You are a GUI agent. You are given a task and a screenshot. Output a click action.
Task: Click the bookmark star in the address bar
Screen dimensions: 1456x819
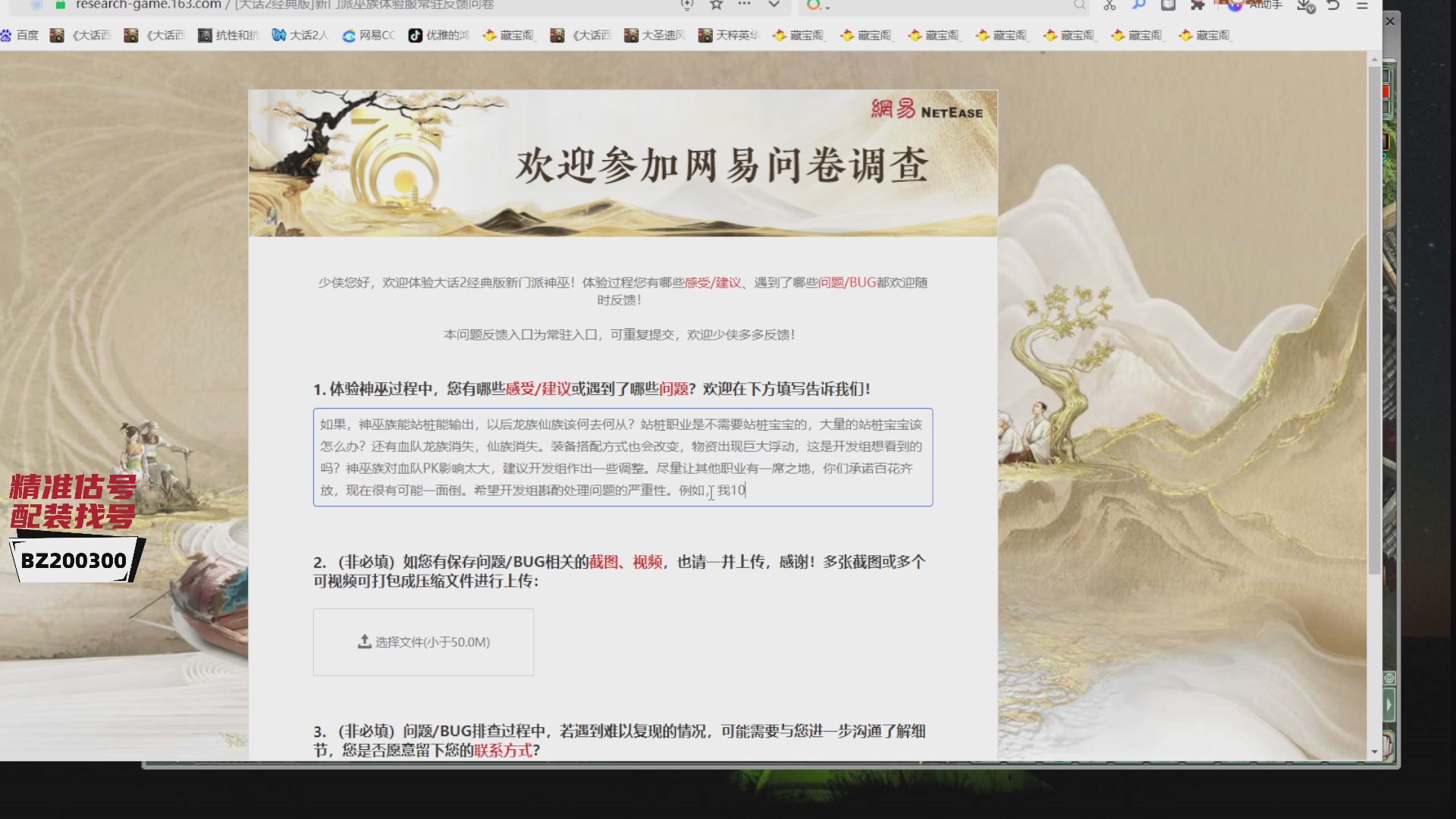pyautogui.click(x=714, y=5)
